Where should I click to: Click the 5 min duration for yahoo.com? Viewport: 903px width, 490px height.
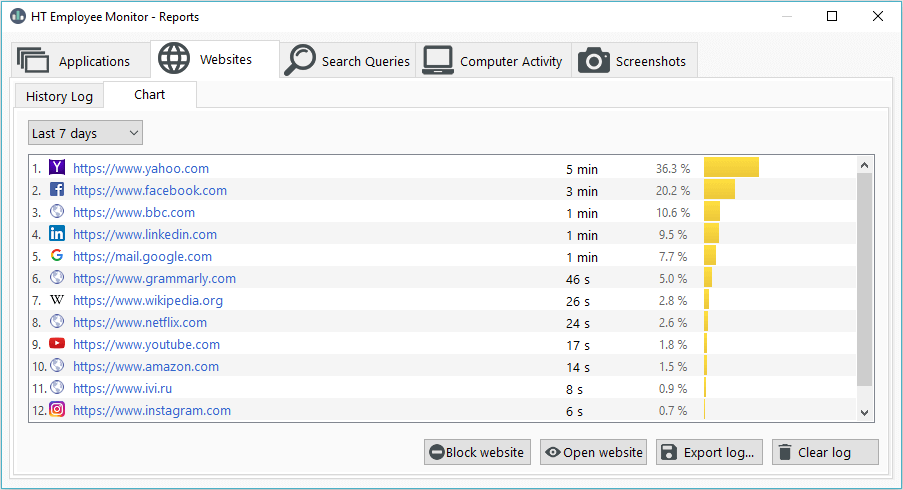[x=582, y=169]
